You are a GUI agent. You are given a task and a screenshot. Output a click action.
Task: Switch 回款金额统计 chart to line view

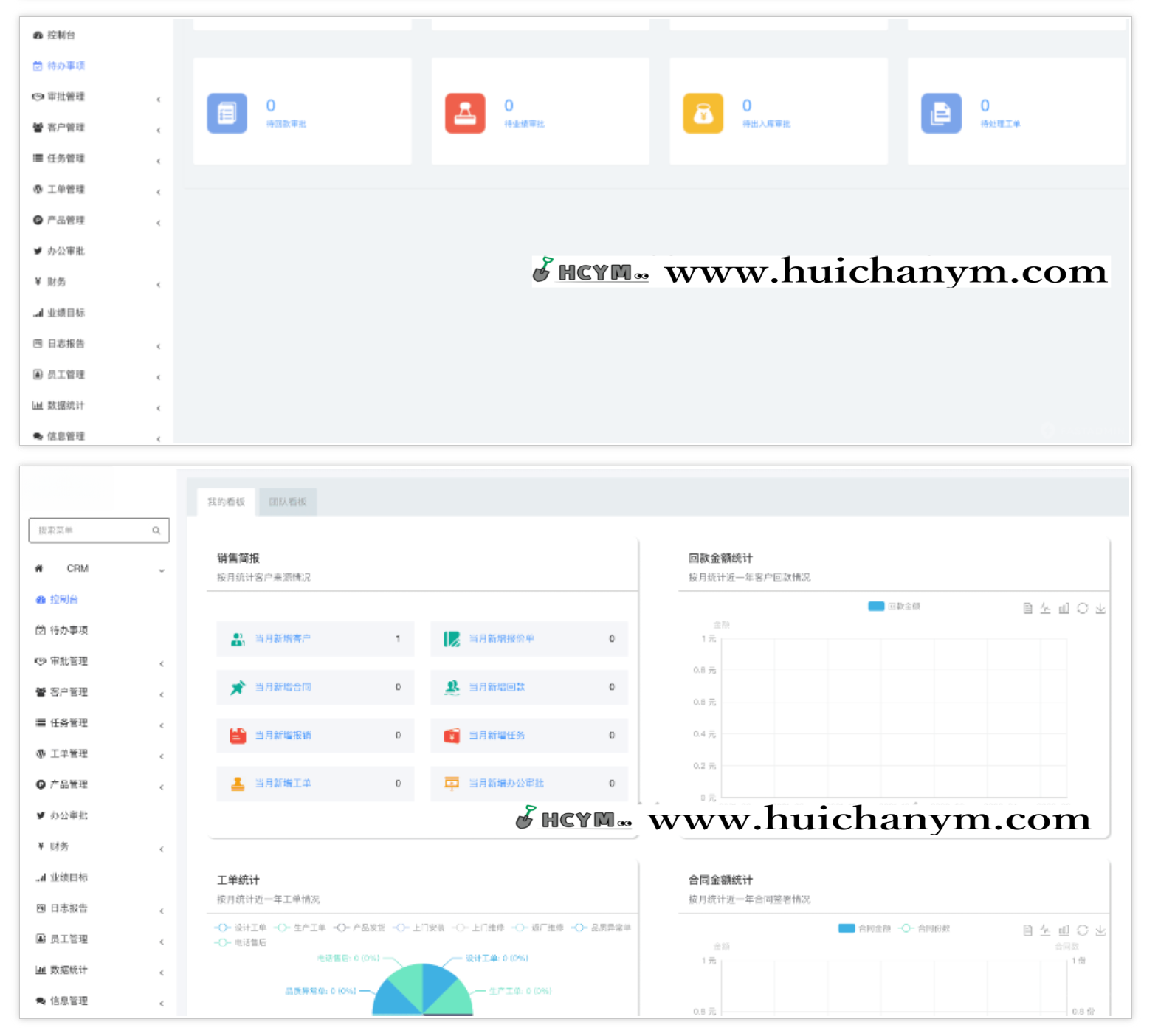tap(1045, 609)
